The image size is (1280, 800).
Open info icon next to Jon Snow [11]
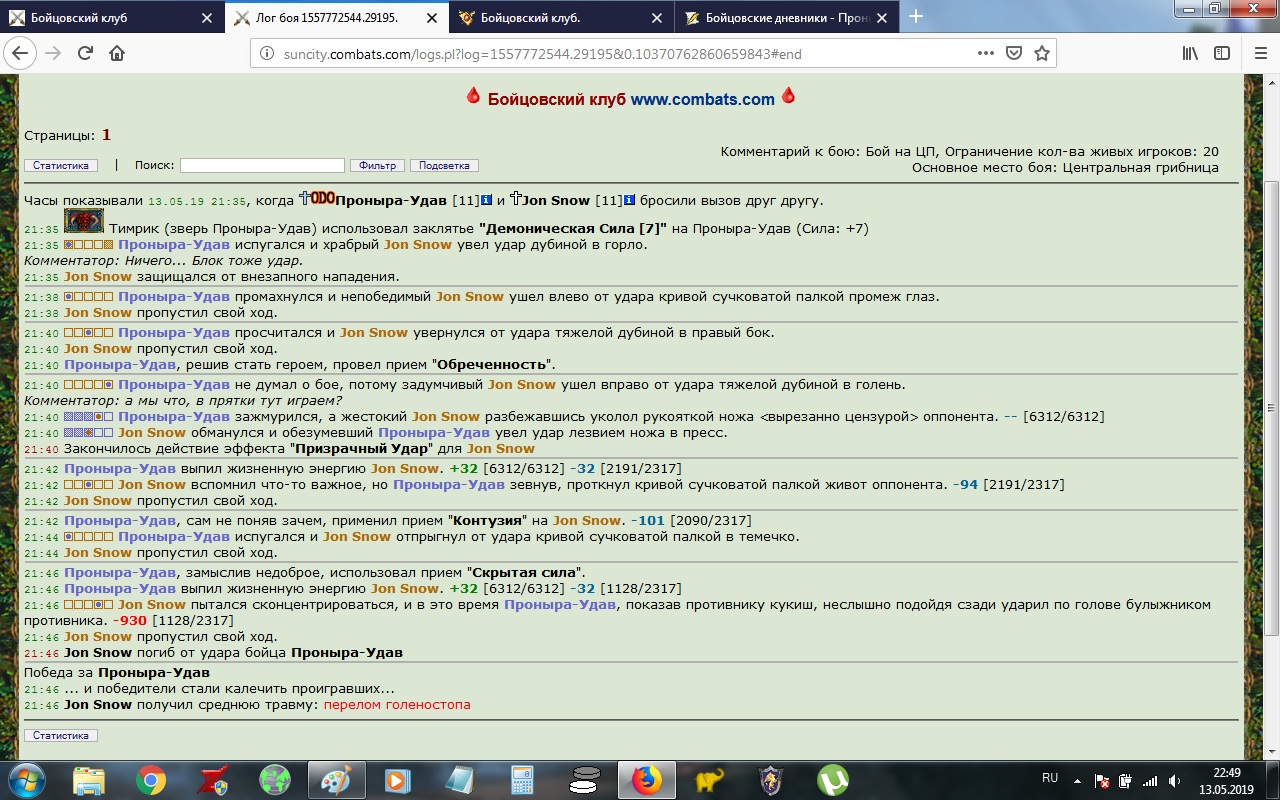click(629, 200)
